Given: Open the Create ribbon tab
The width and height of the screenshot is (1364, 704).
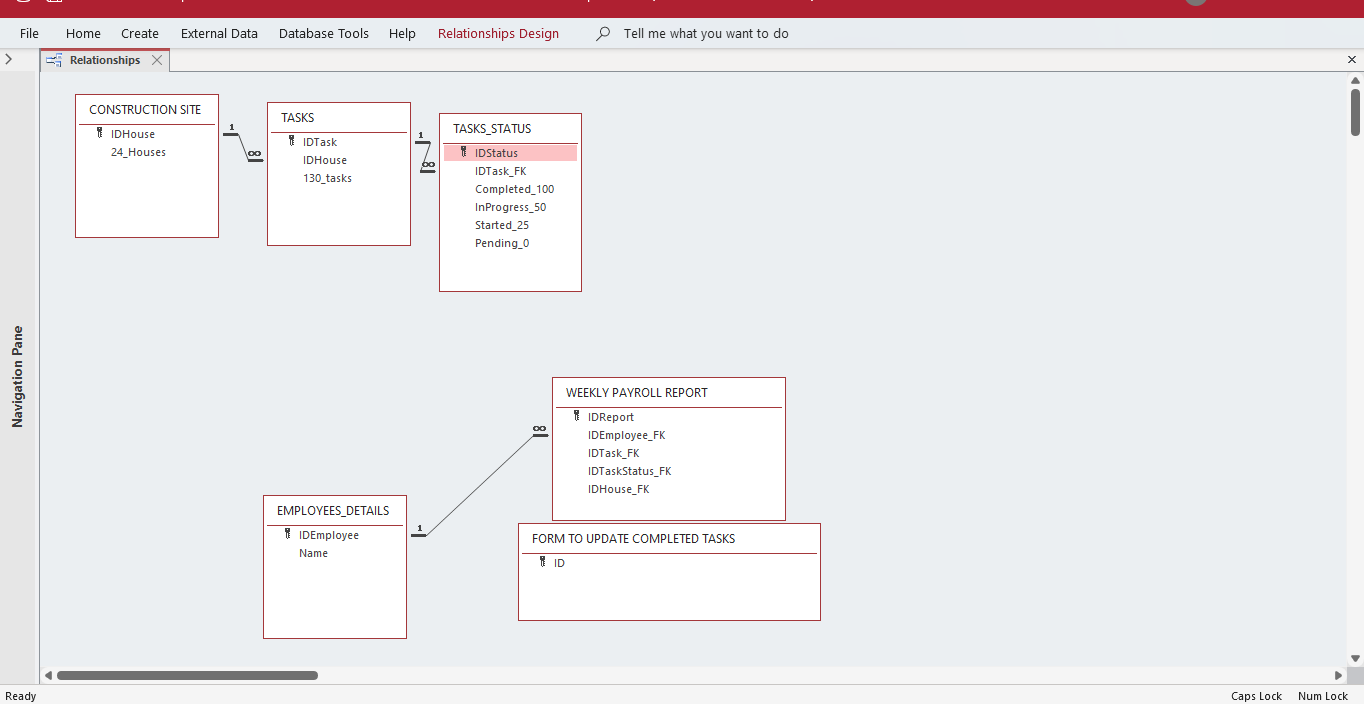Looking at the screenshot, I should 140,33.
